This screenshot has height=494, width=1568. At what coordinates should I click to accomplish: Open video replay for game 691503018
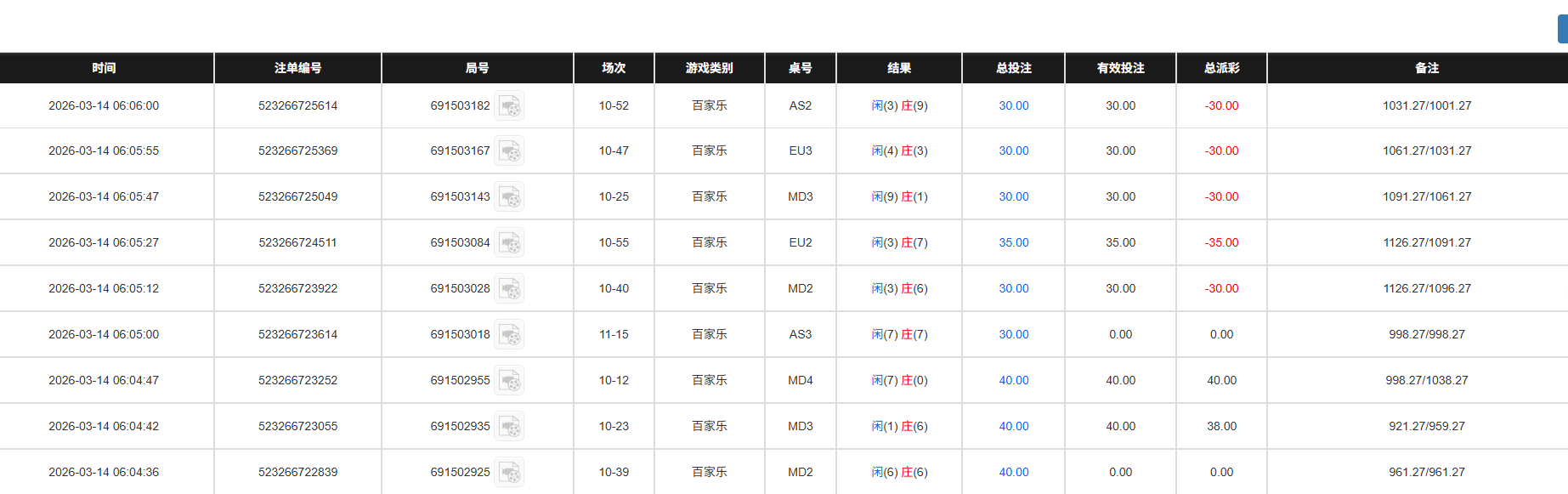(510, 334)
